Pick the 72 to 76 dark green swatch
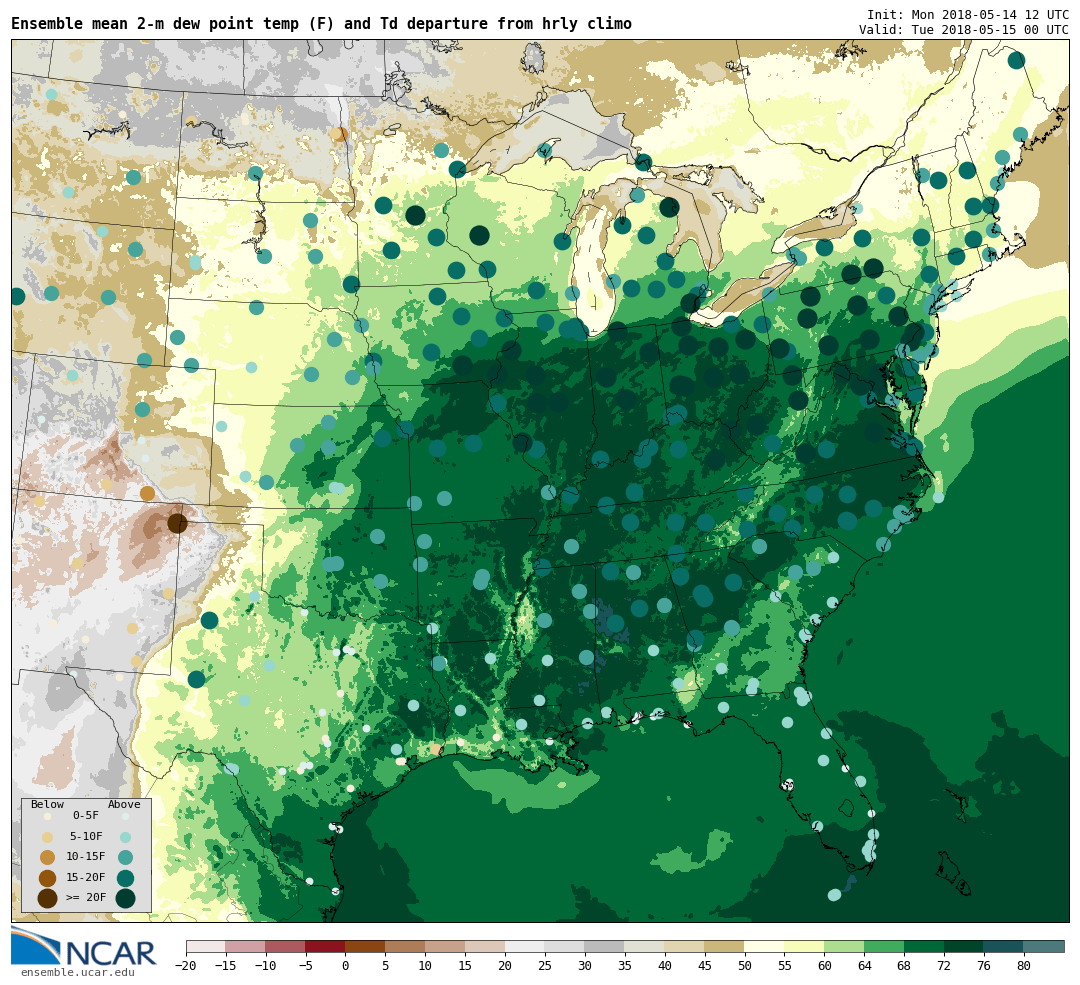 coord(965,946)
